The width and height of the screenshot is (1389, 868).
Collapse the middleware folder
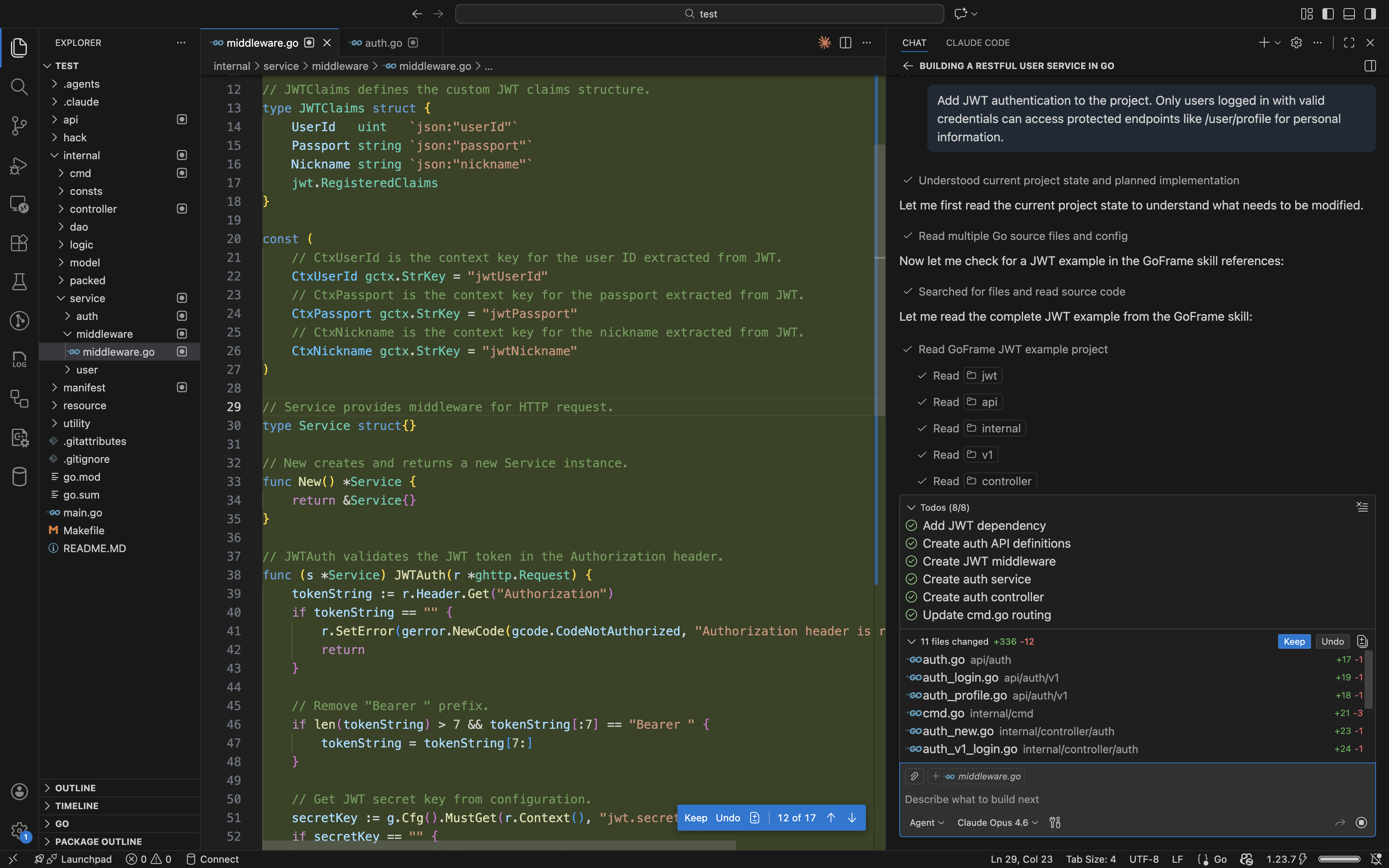pyautogui.click(x=119, y=334)
